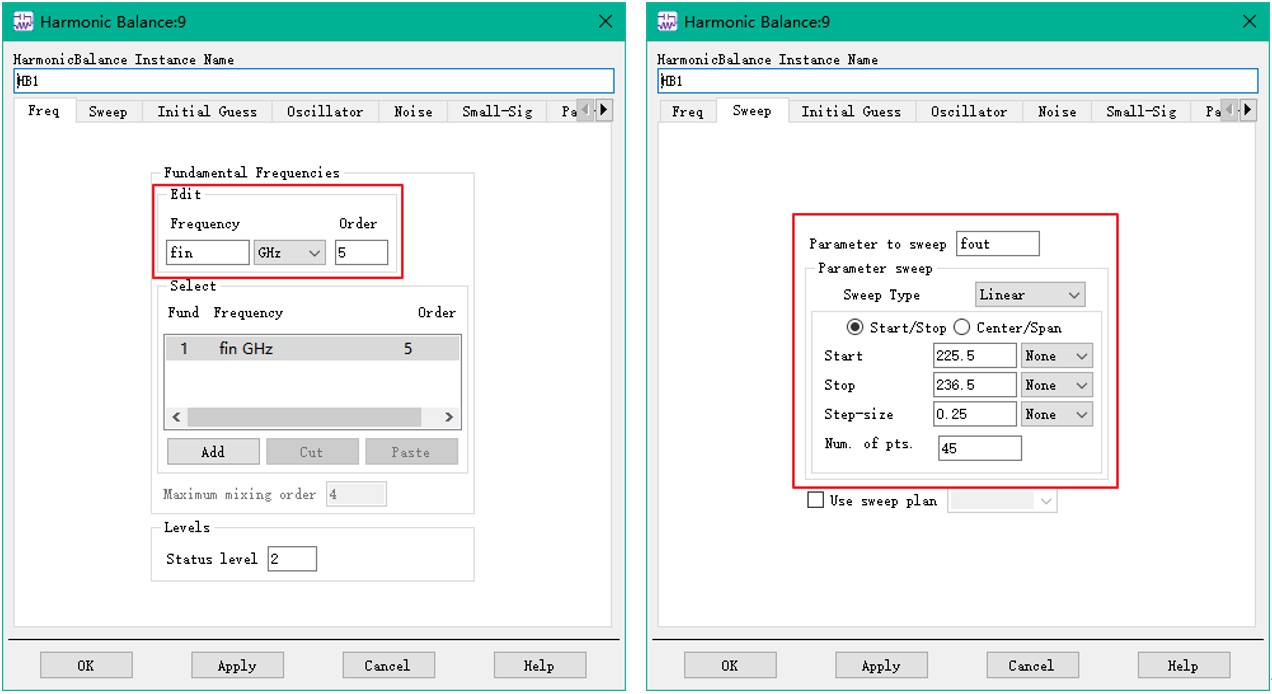The height and width of the screenshot is (694, 1272).
Task: Click OK in the left window
Action: click(86, 665)
